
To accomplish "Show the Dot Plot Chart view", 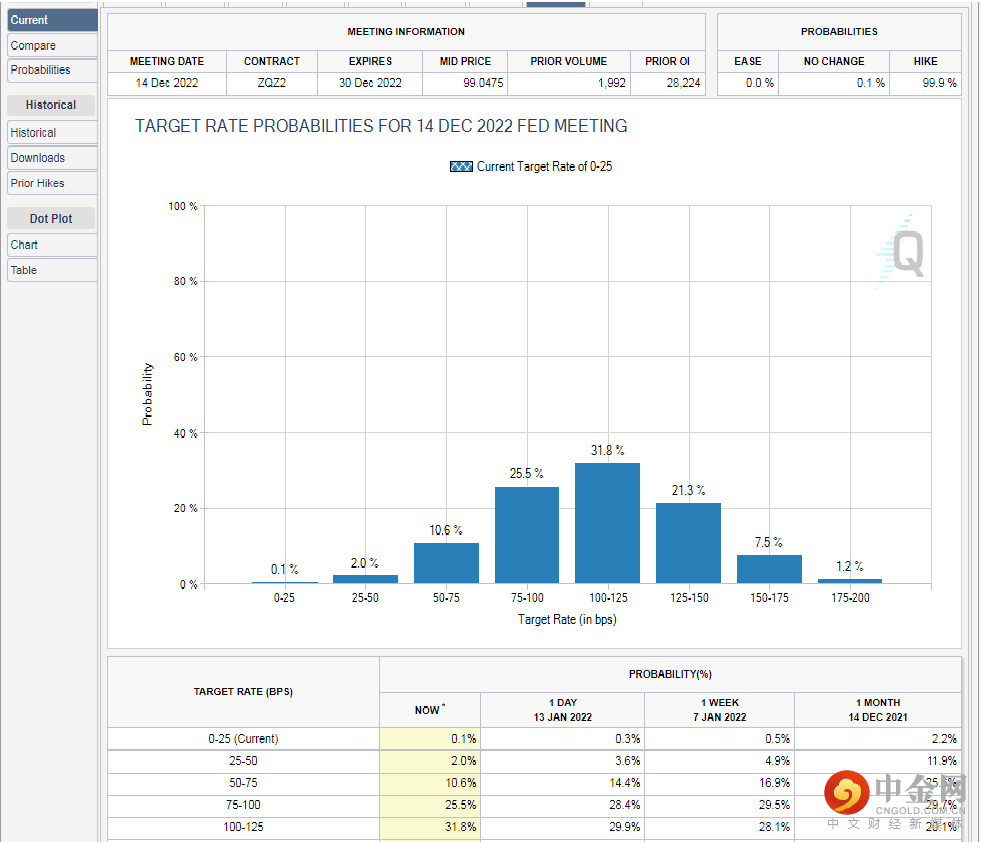I will tap(52, 245).
